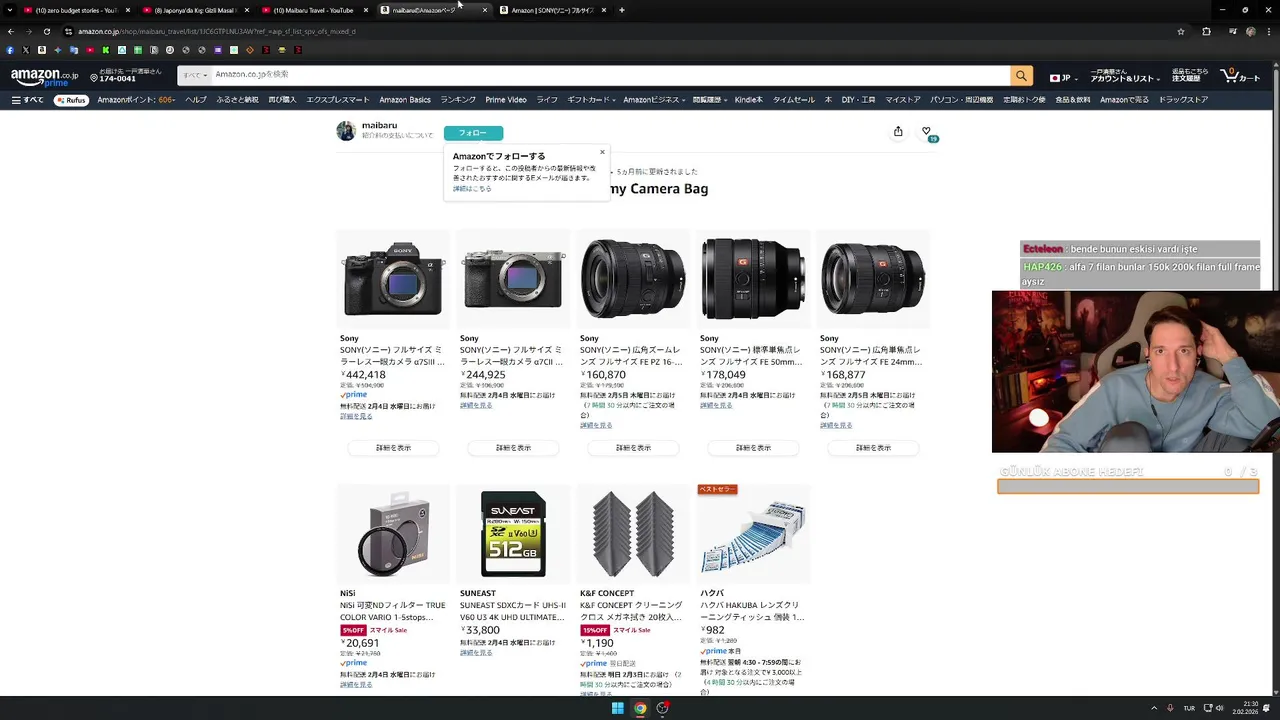Reload the page
This screenshot has height=720, width=1280.
(46, 31)
